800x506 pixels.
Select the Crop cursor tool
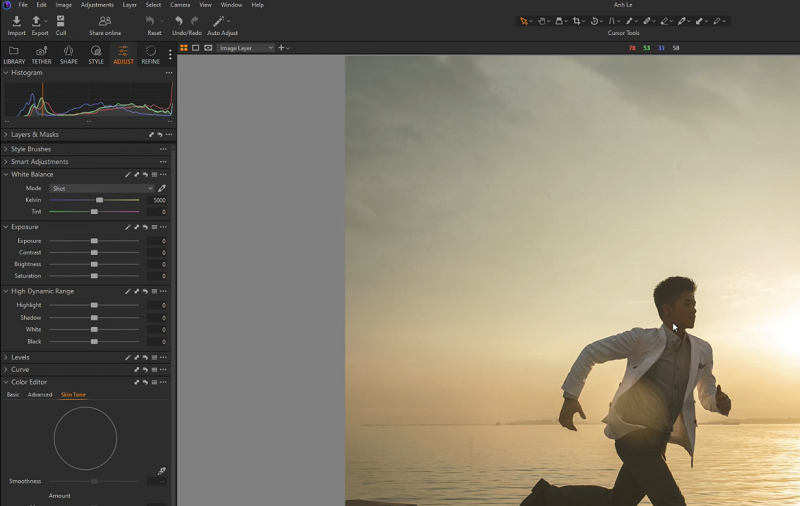pyautogui.click(x=577, y=21)
